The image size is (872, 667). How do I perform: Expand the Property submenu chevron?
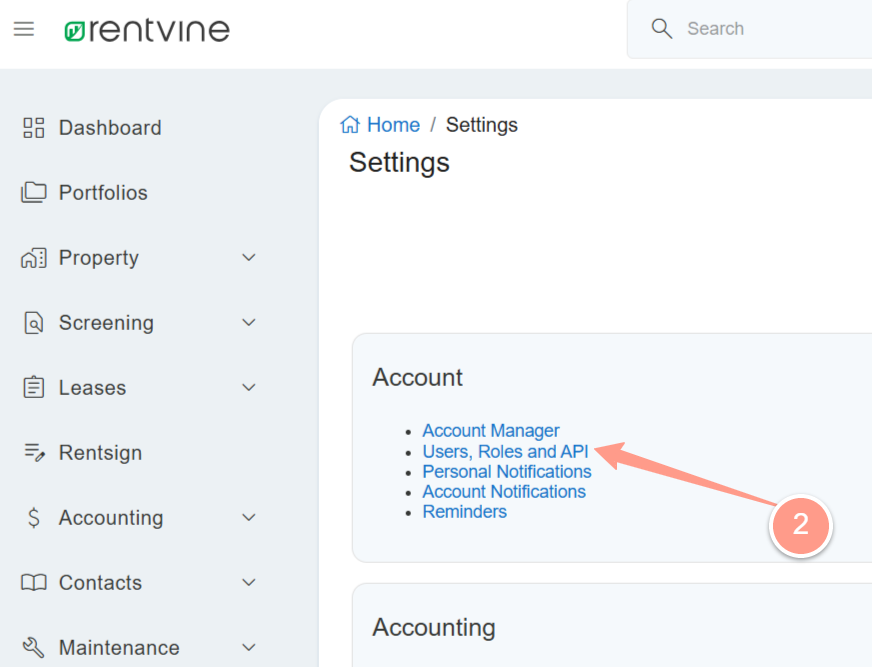point(249,258)
